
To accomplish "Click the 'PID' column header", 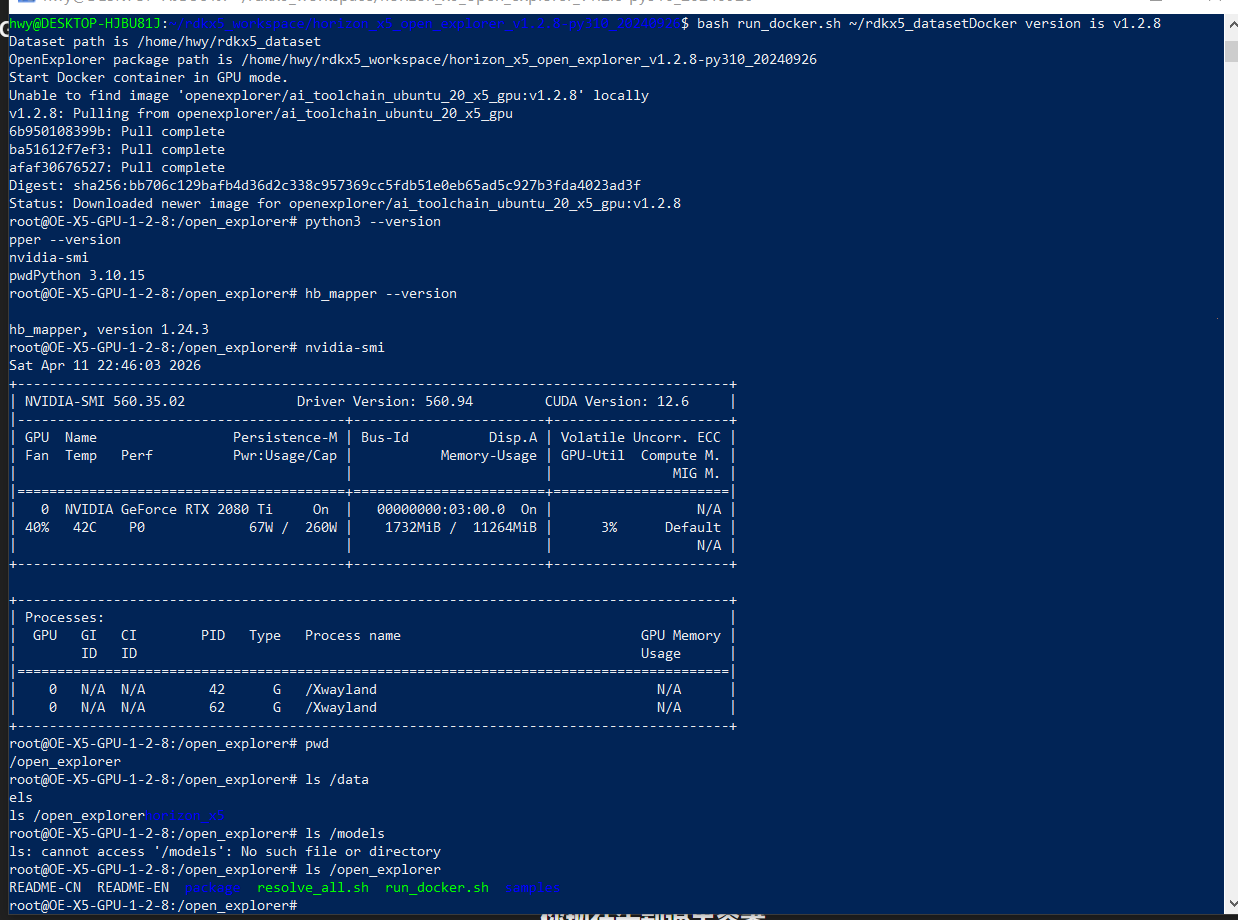I will click(213, 635).
